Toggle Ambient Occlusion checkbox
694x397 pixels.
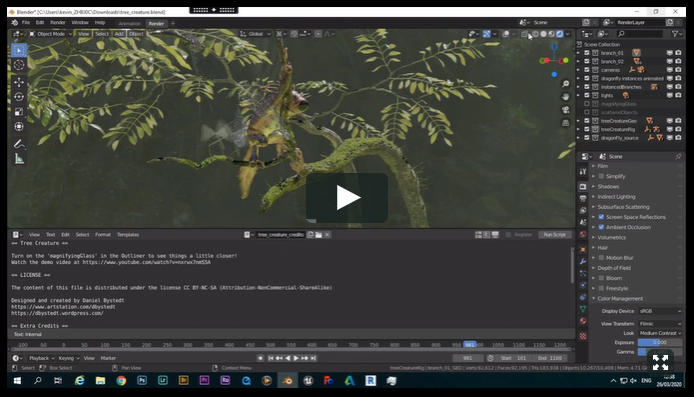coord(601,227)
